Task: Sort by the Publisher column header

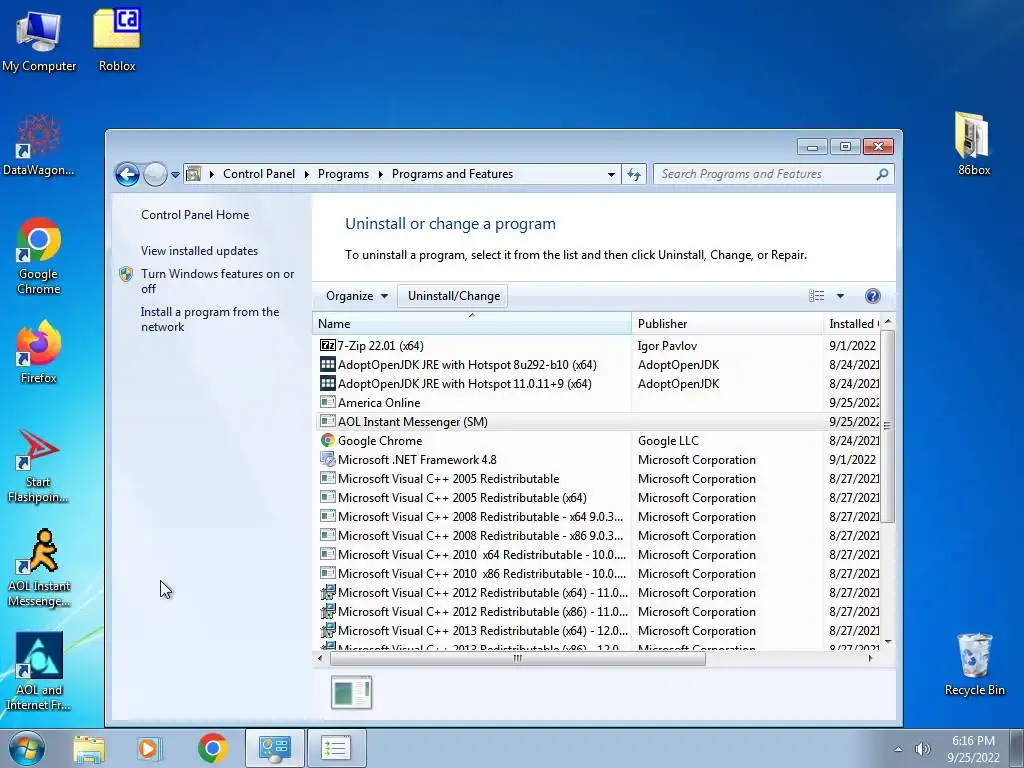Action: pyautogui.click(x=727, y=324)
